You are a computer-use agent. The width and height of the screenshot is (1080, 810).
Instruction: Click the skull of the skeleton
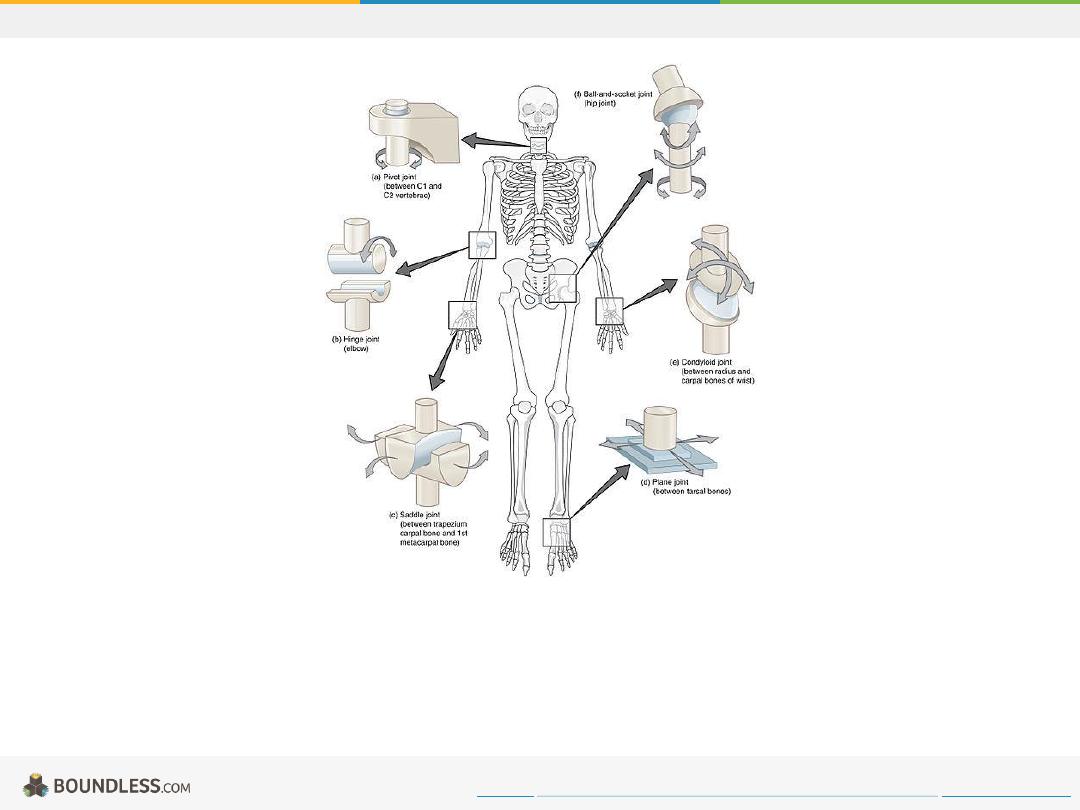pyautogui.click(x=537, y=113)
